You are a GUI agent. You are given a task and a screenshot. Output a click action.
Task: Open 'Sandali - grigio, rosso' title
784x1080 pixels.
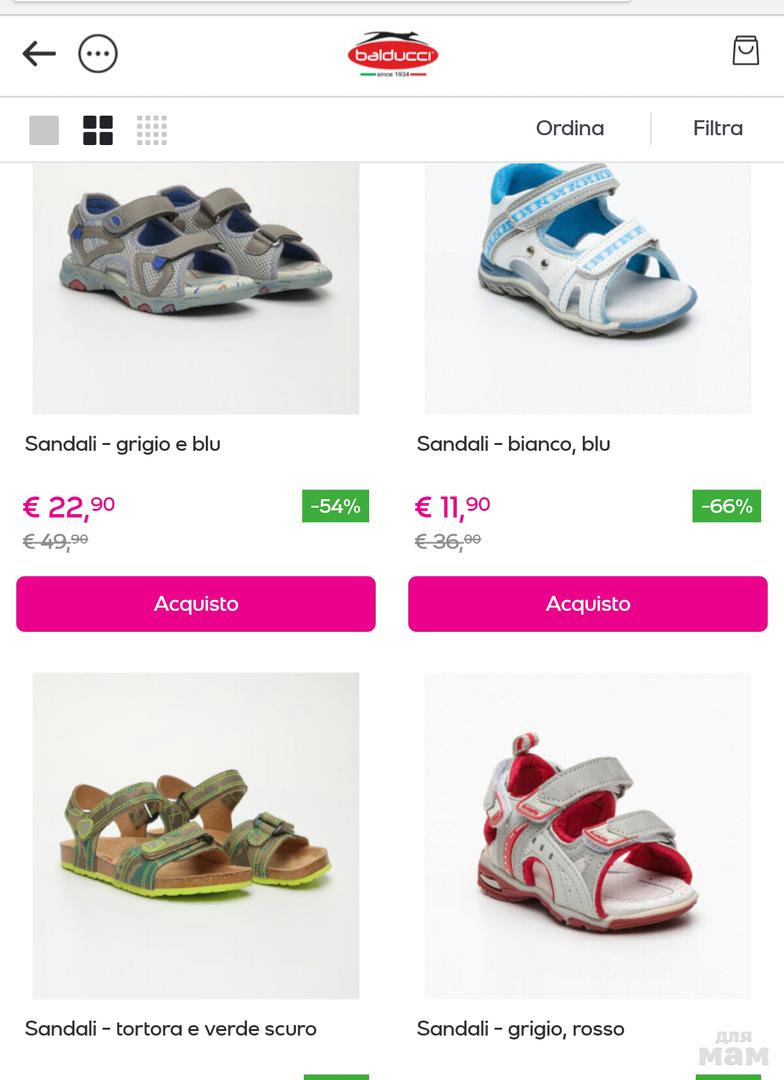pyautogui.click(x=520, y=1029)
